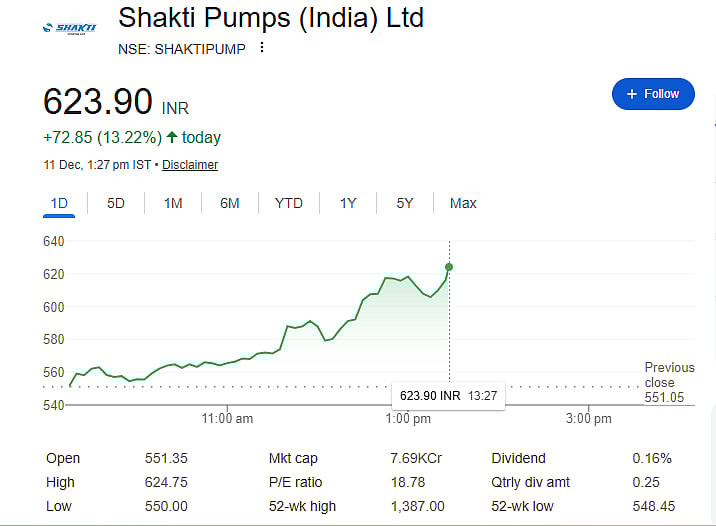Image resolution: width=716 pixels, height=526 pixels.
Task: Open the 5Y chart range
Action: [x=405, y=203]
